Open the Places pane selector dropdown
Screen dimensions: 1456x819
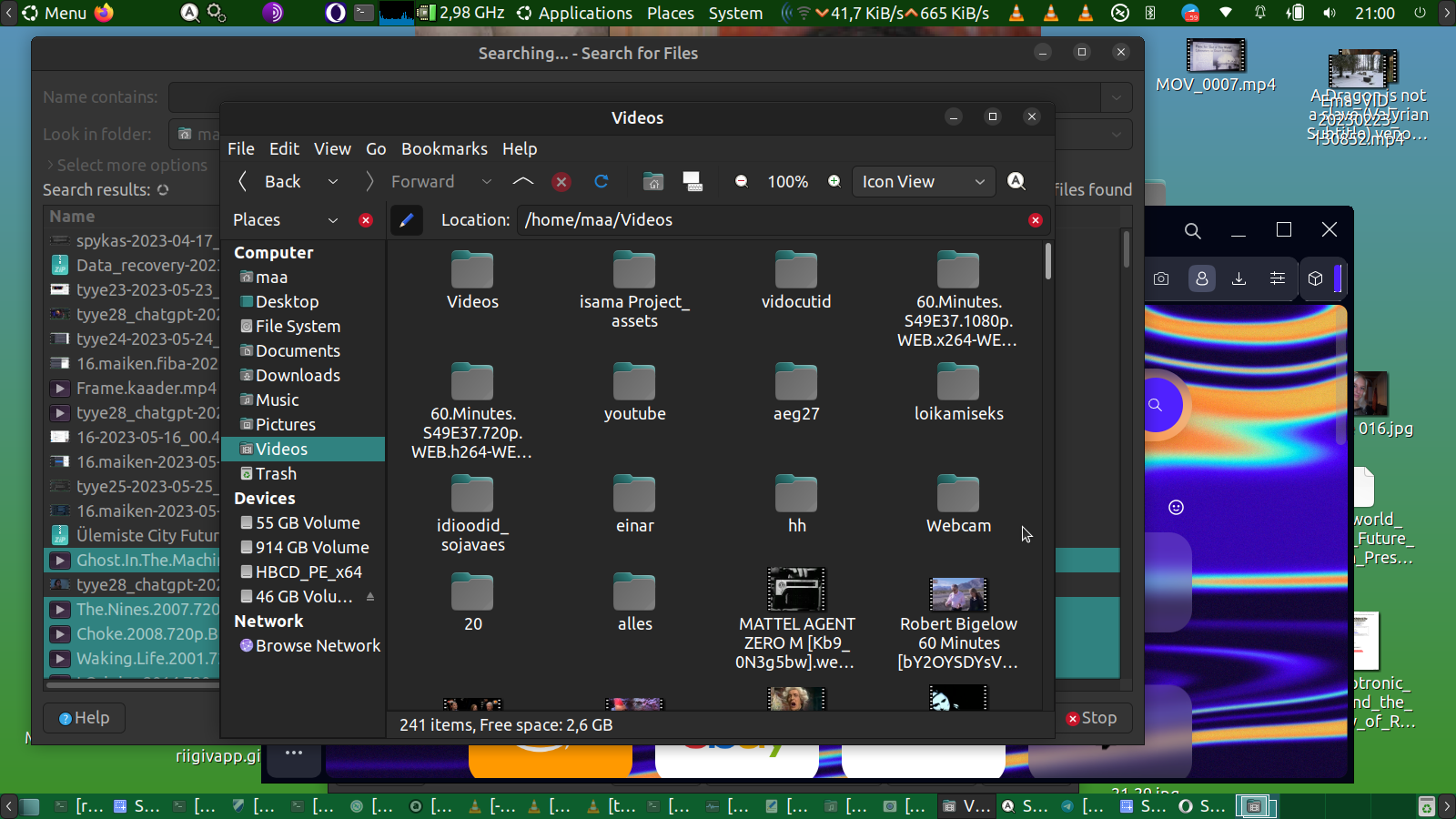pyautogui.click(x=333, y=220)
